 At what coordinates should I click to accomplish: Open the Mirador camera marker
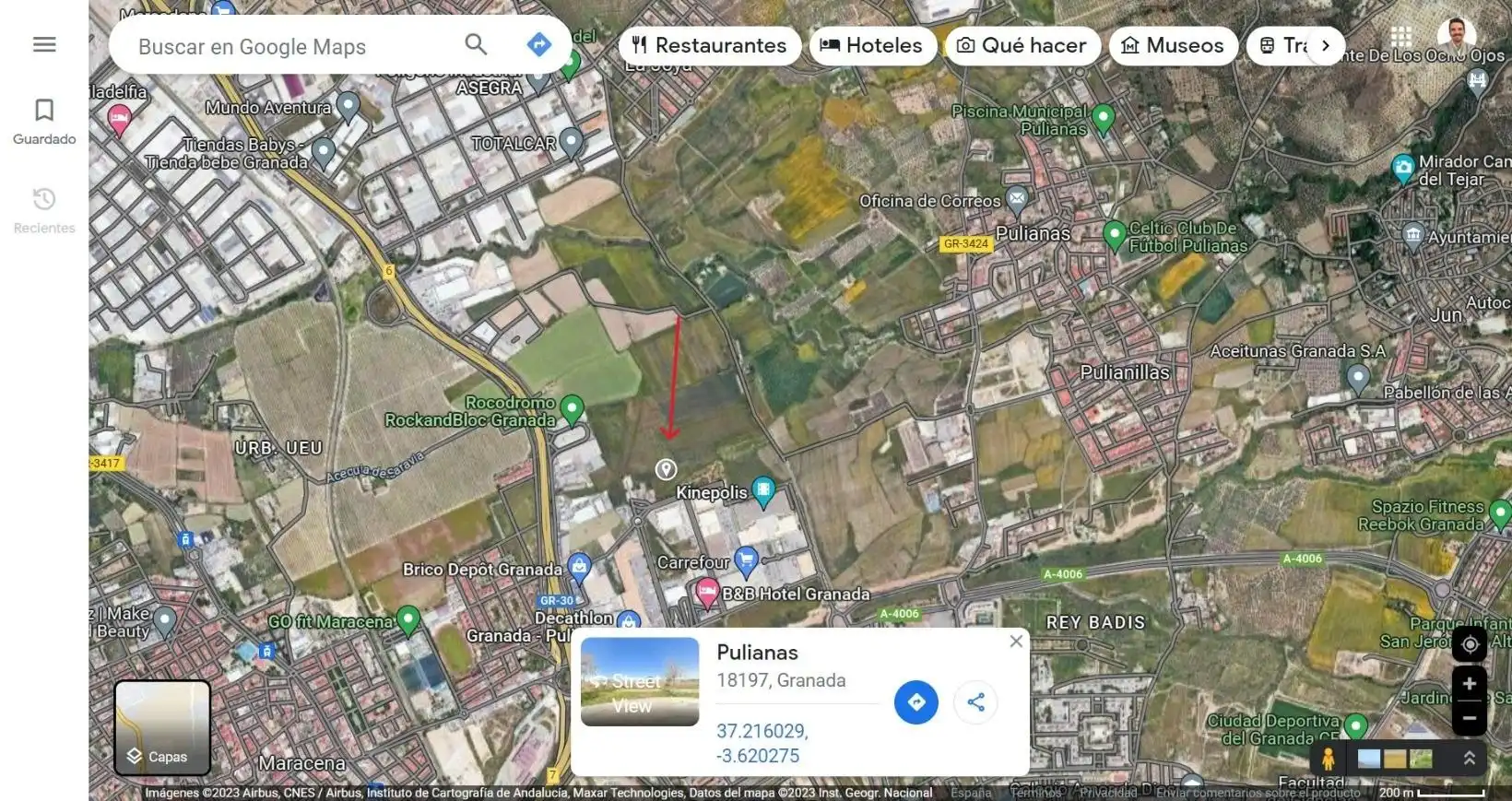1402,169
